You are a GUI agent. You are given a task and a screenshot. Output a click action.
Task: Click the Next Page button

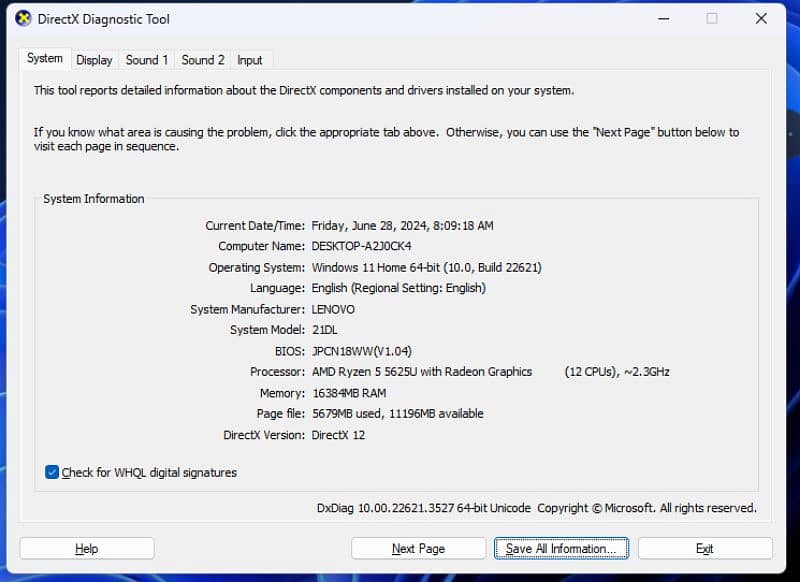point(418,548)
